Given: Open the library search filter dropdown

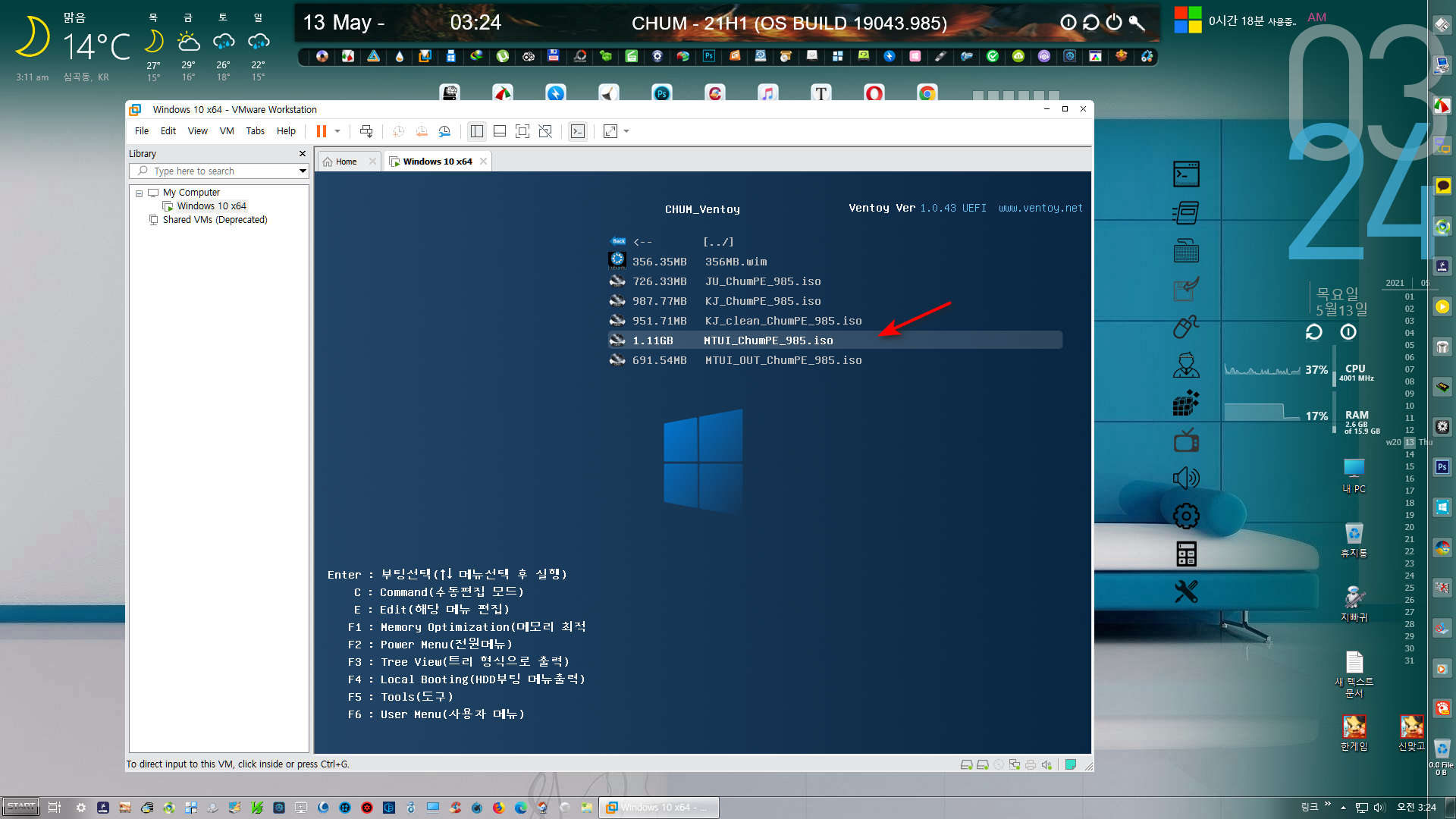Looking at the screenshot, I should click(303, 171).
